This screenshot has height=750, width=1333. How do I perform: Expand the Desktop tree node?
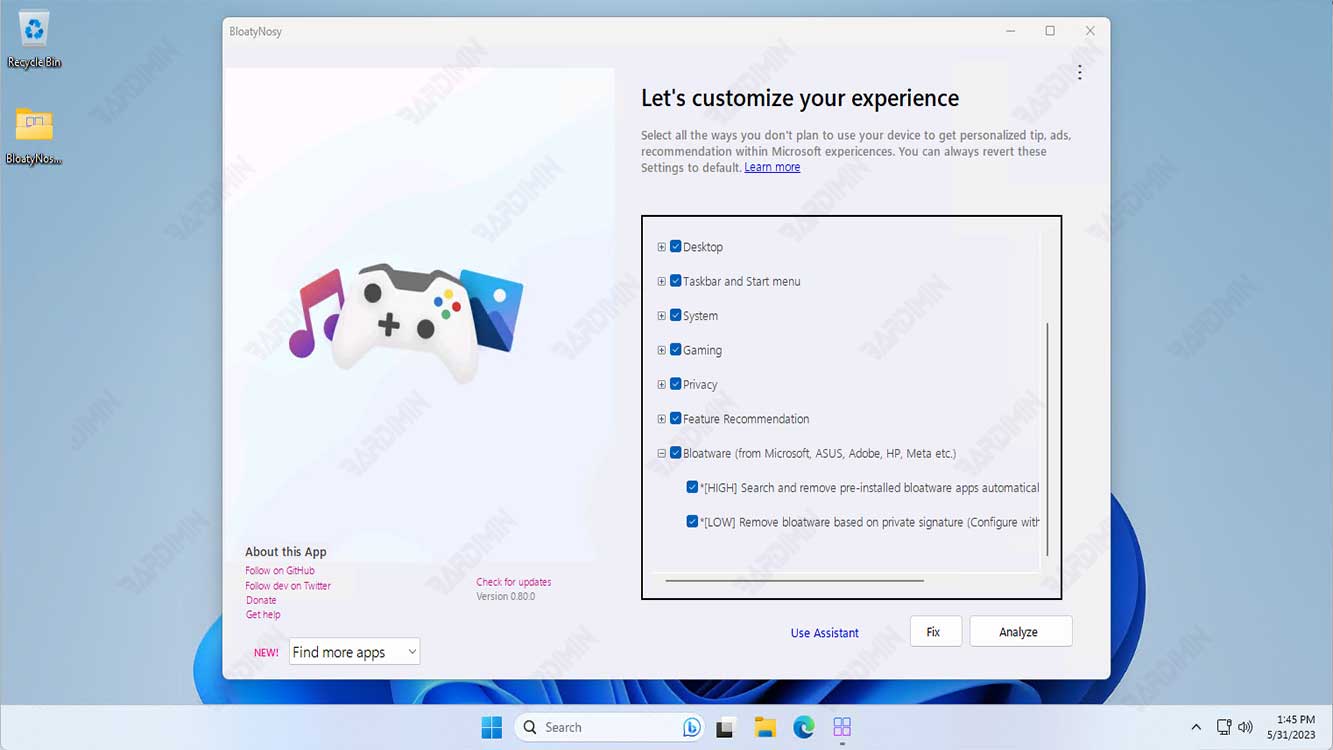click(661, 247)
